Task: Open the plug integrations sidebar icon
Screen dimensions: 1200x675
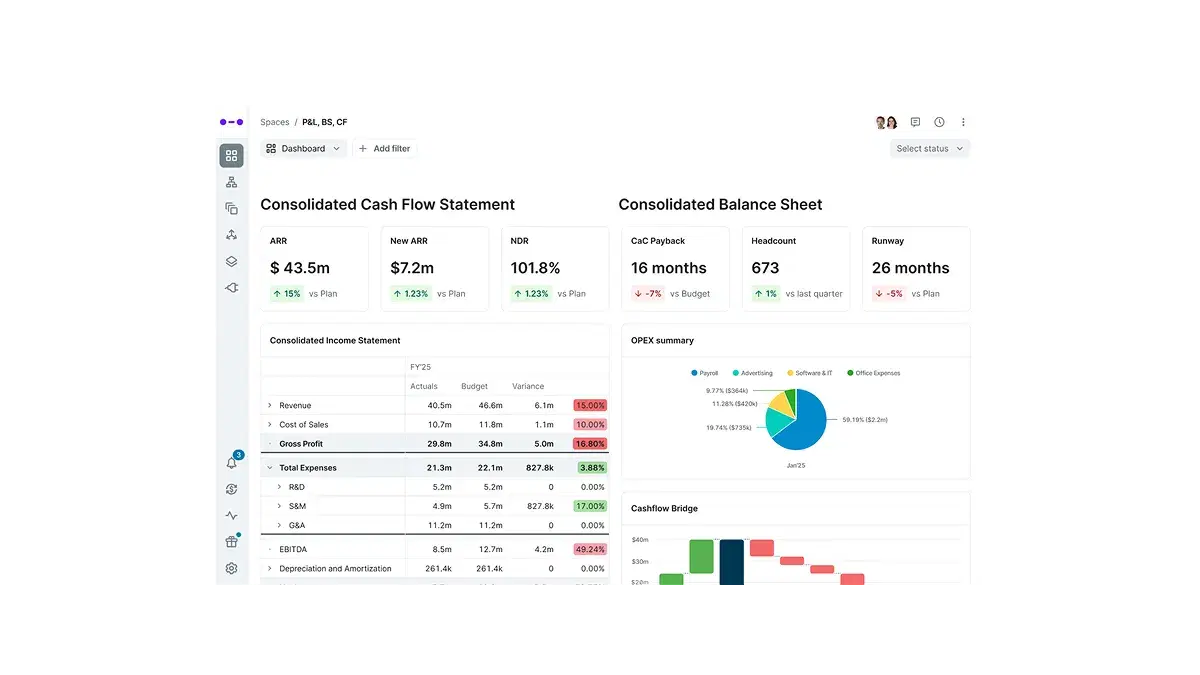Action: [x=231, y=287]
